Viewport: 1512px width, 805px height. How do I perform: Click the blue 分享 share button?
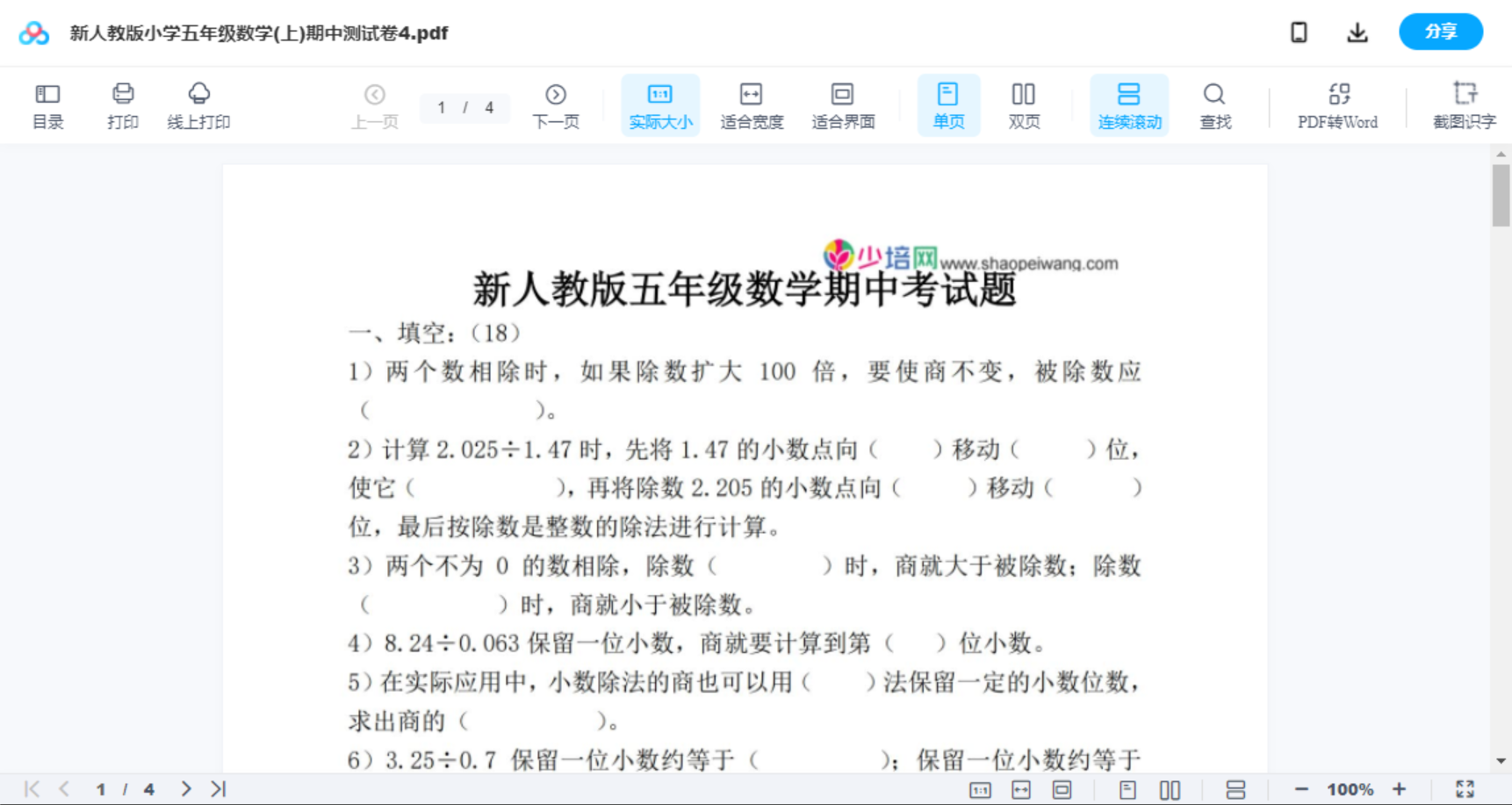tap(1440, 32)
